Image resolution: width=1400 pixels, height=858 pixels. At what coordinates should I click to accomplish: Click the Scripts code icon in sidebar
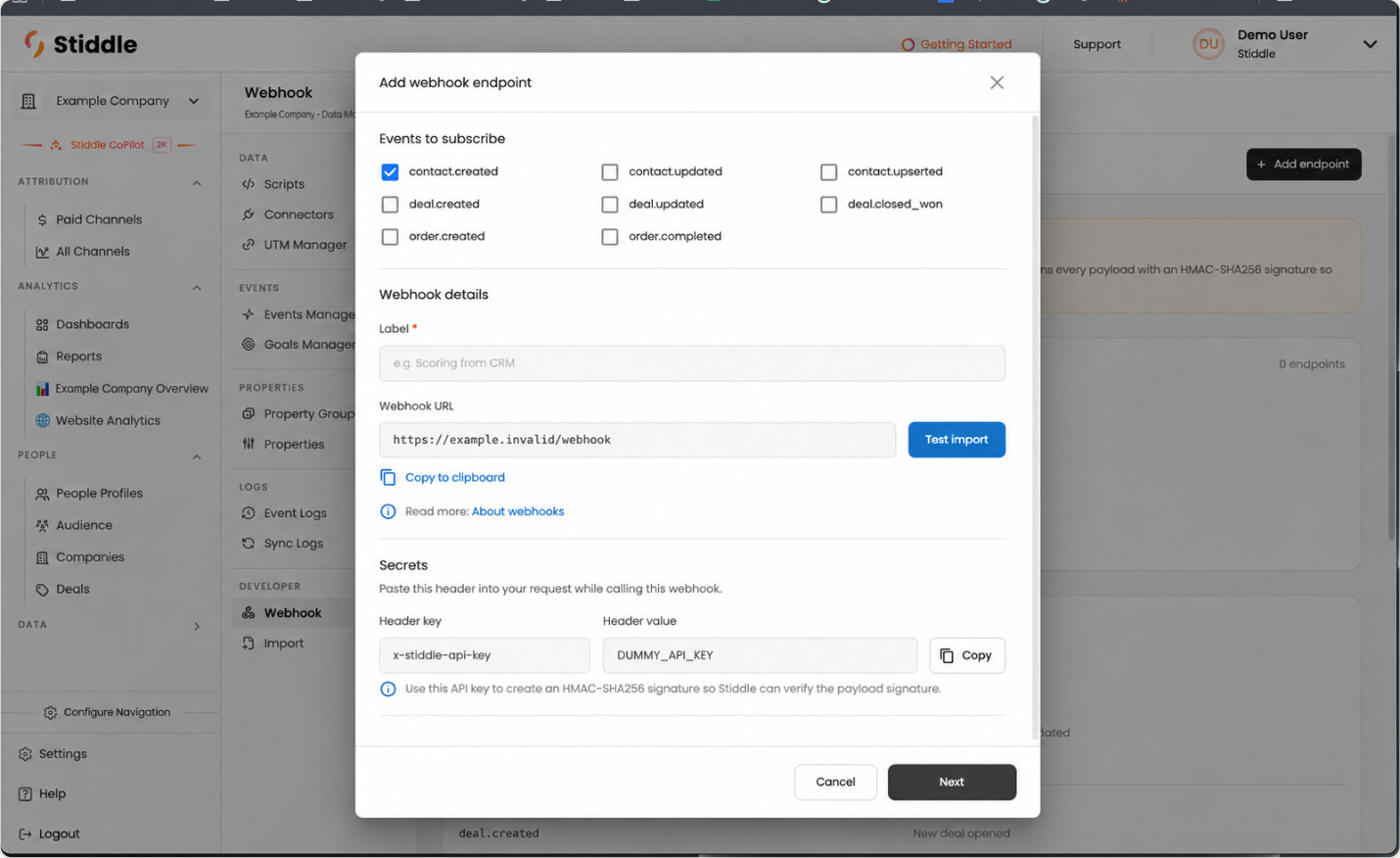[249, 184]
